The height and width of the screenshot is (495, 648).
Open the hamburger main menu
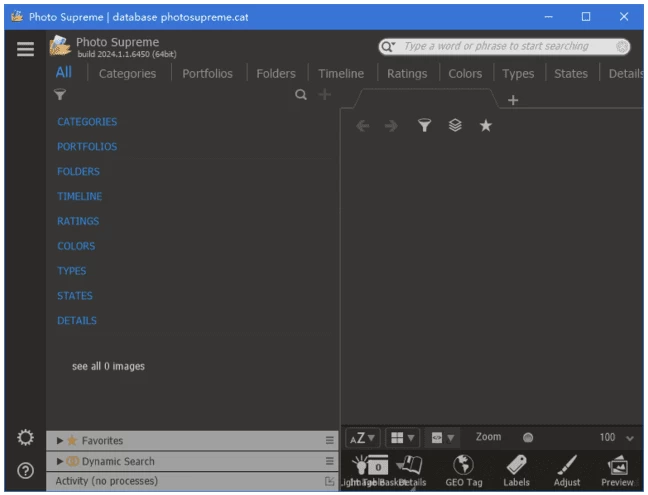(26, 49)
